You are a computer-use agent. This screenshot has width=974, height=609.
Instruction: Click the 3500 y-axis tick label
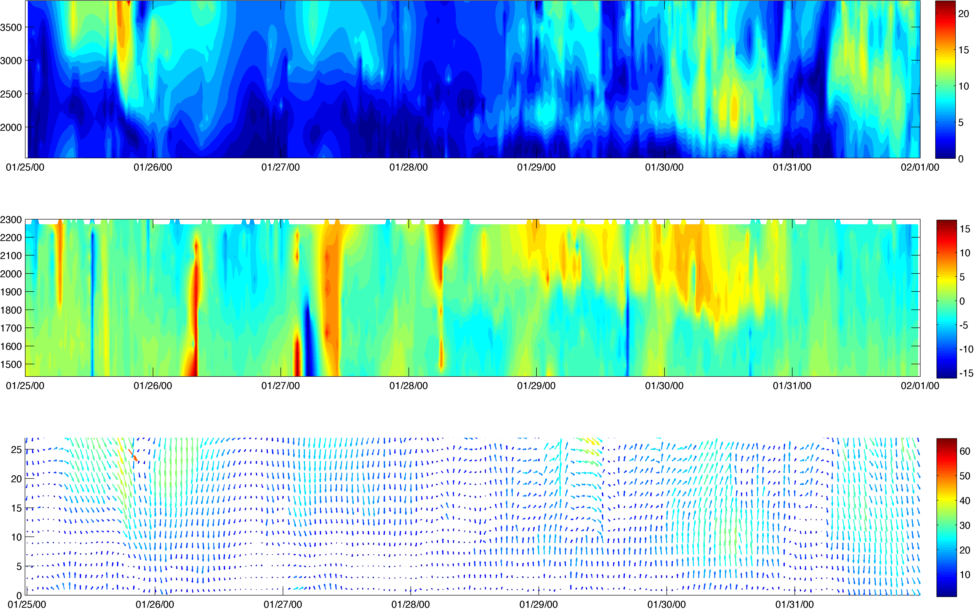(x=12, y=27)
